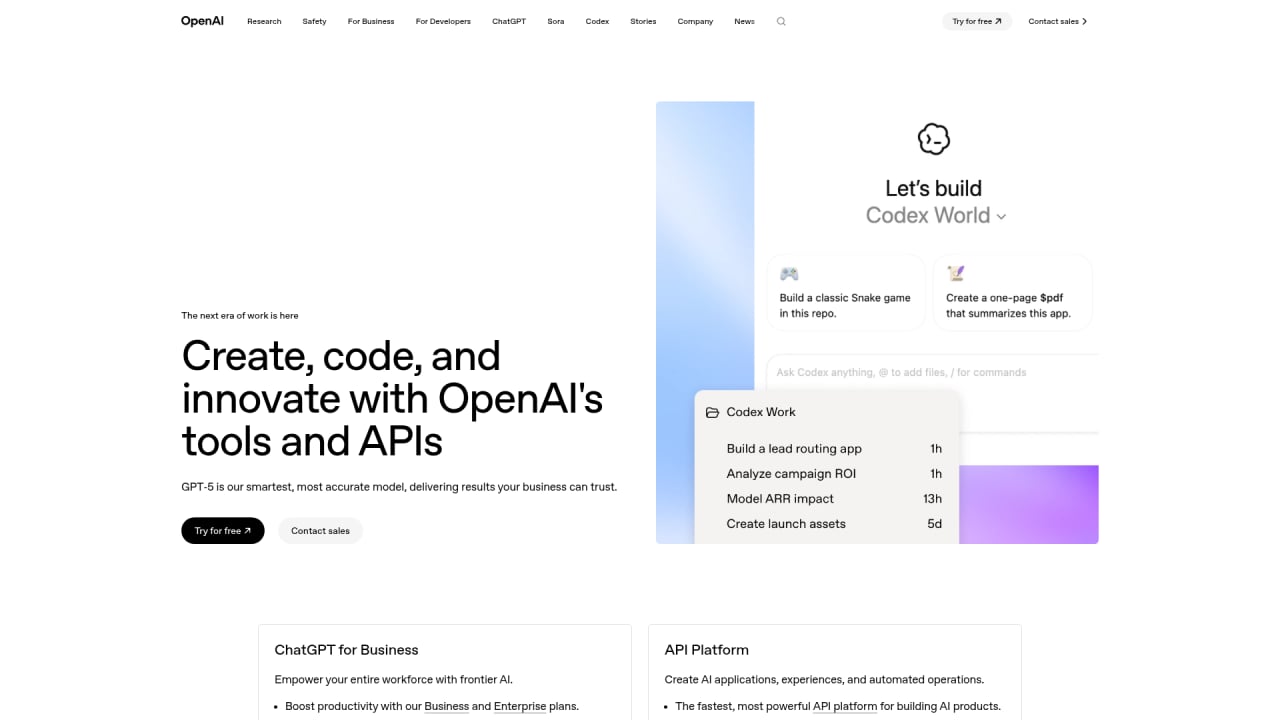Click the Codex Work panel title
This screenshot has height=720, width=1280.
tap(761, 412)
